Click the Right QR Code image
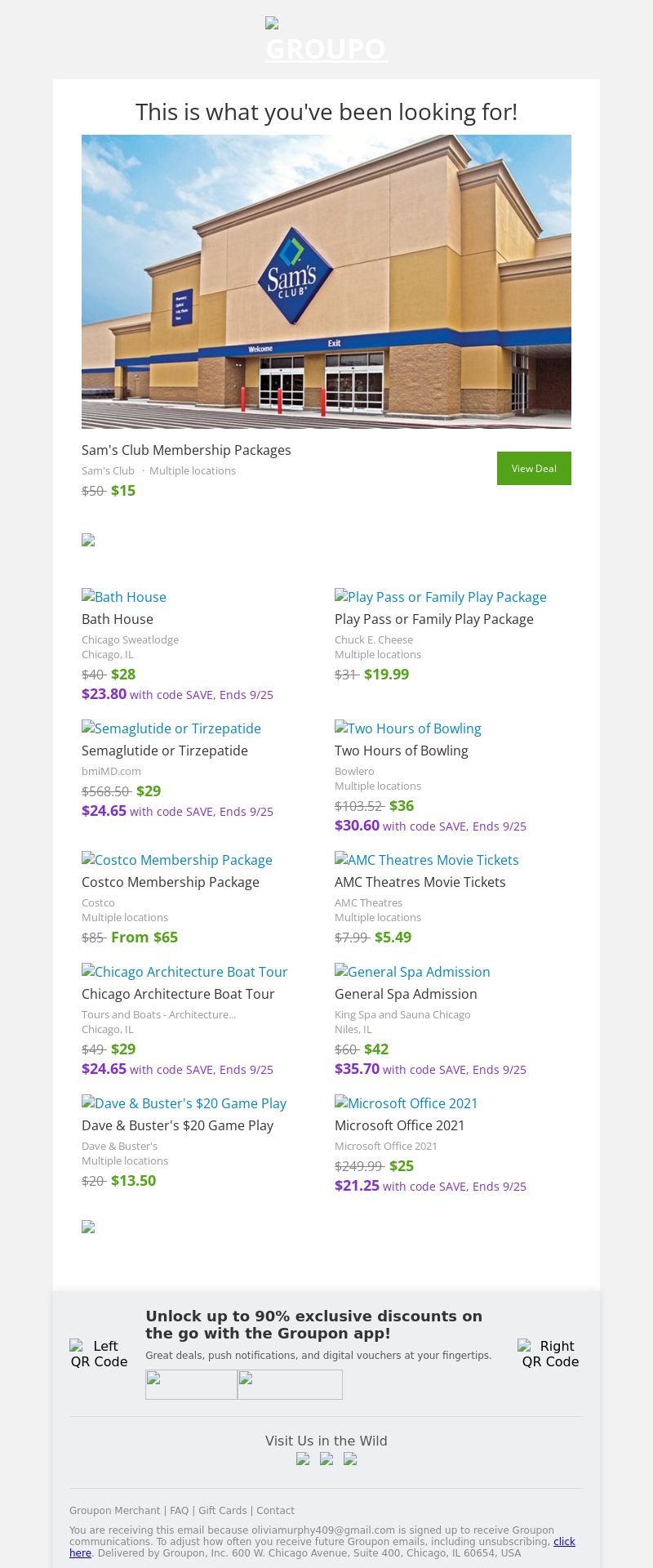The width and height of the screenshot is (653, 1568). point(549,1353)
